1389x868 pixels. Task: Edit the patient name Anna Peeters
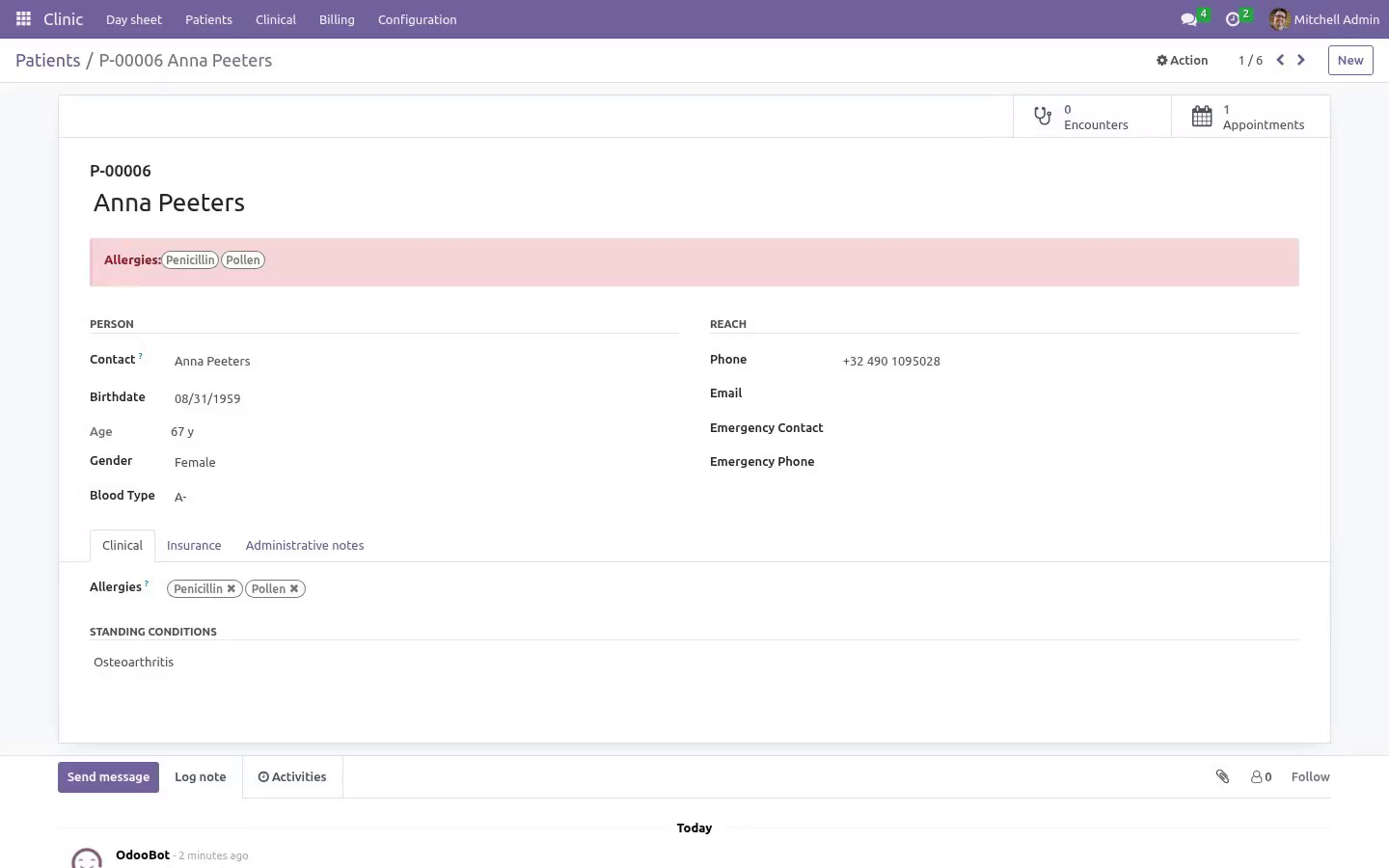[694, 203]
